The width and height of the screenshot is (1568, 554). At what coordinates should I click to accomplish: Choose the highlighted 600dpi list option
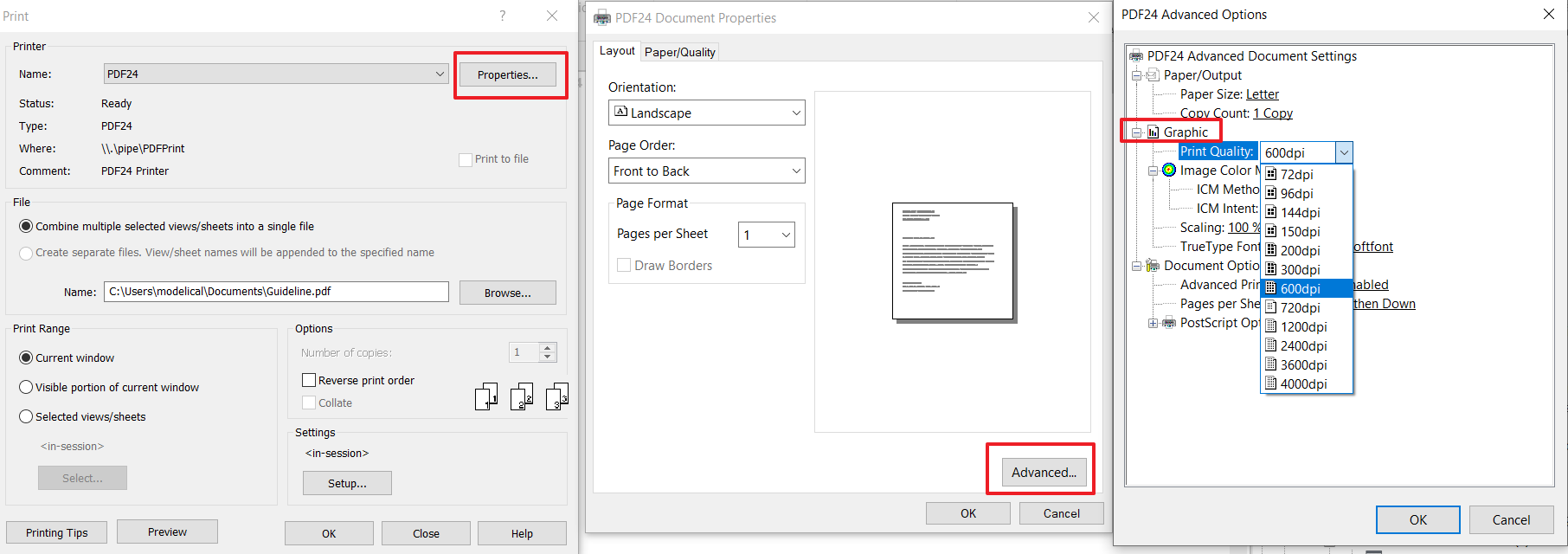pyautogui.click(x=1307, y=288)
